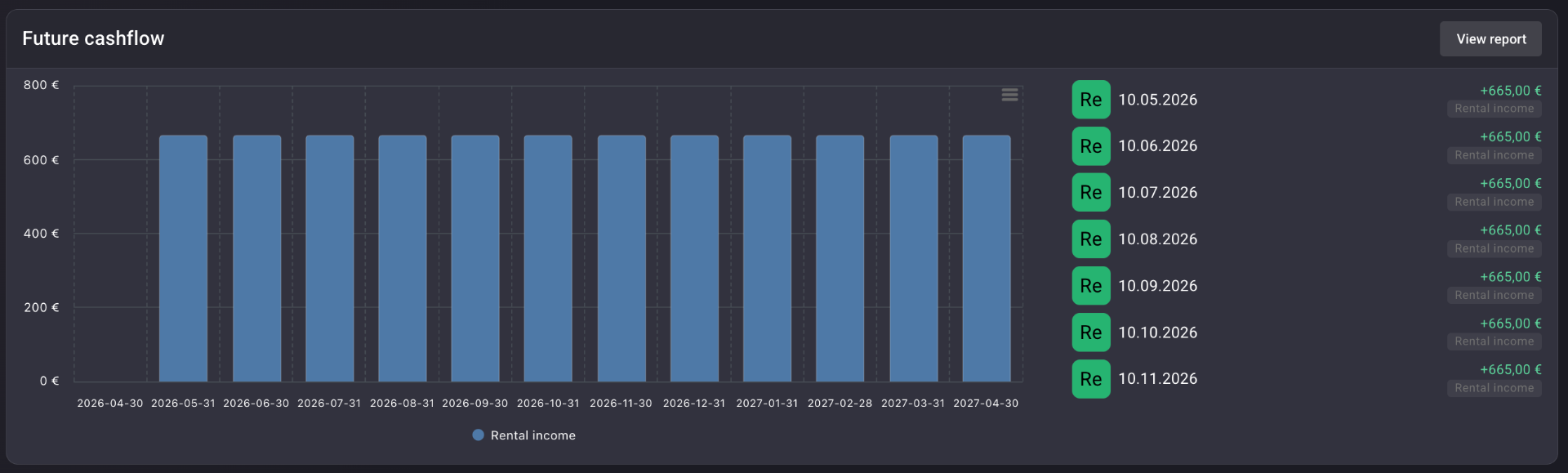Click the Re icon for 10.09.2026
The image size is (1568, 473).
1091,286
